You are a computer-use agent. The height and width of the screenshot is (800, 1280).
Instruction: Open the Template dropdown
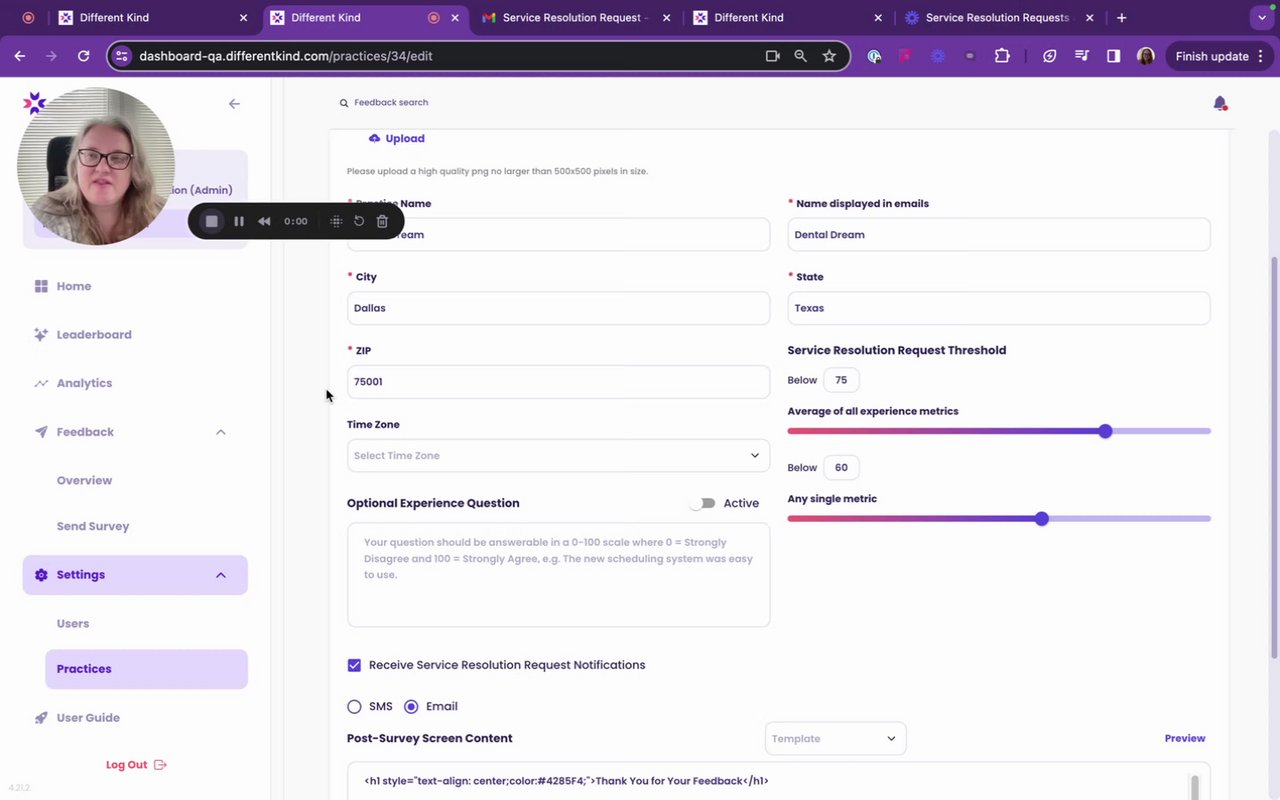[x=835, y=739]
